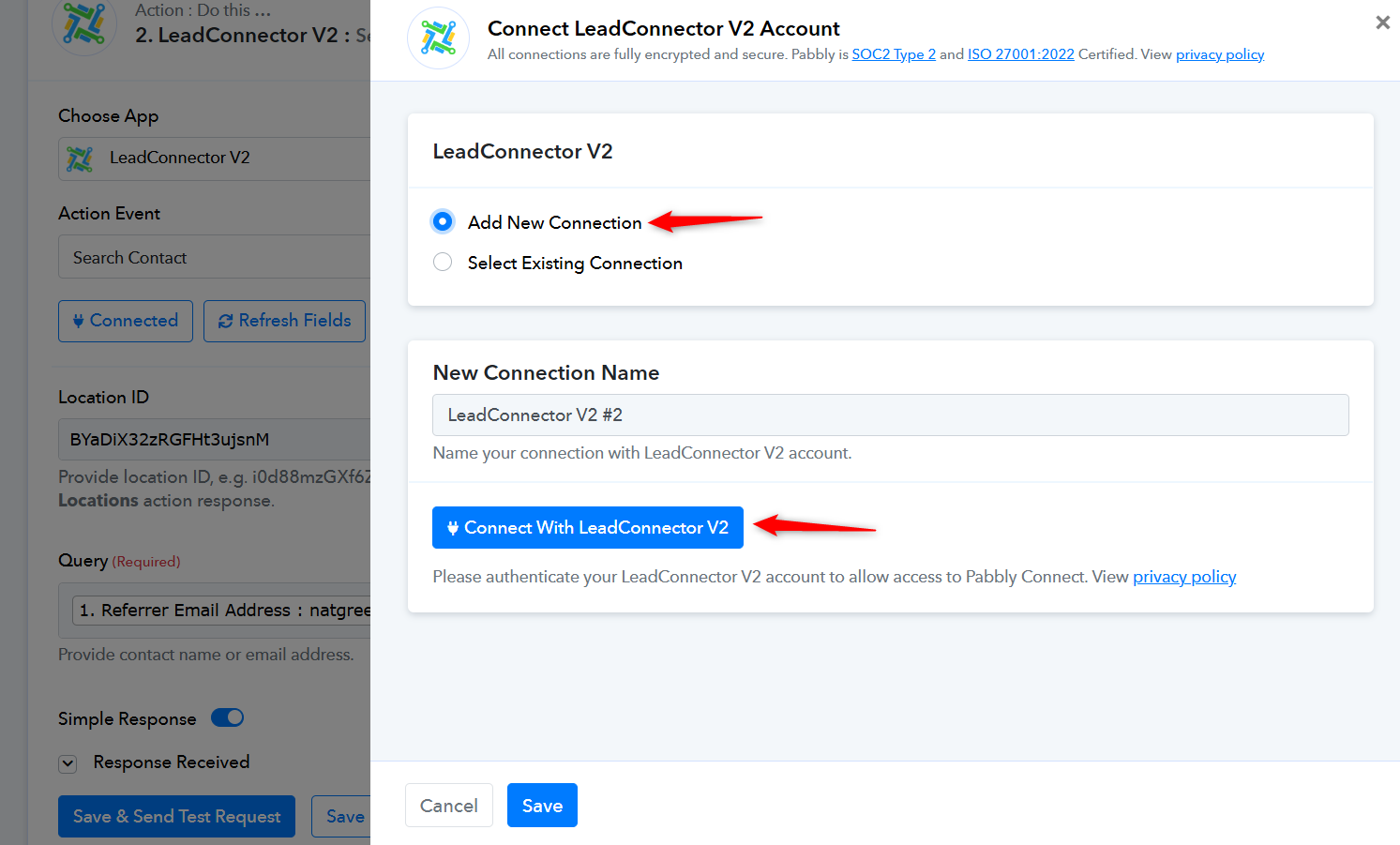Open the Choose App dropdown showing LeadConnector V2

(x=215, y=158)
